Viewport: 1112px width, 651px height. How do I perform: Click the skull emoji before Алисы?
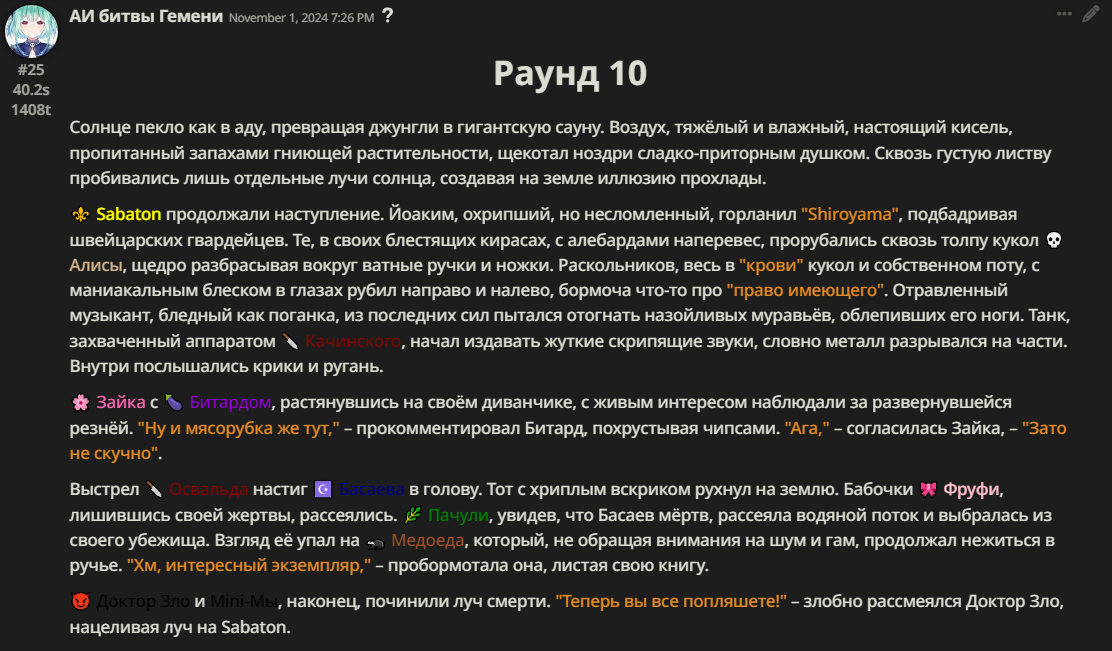1054,240
